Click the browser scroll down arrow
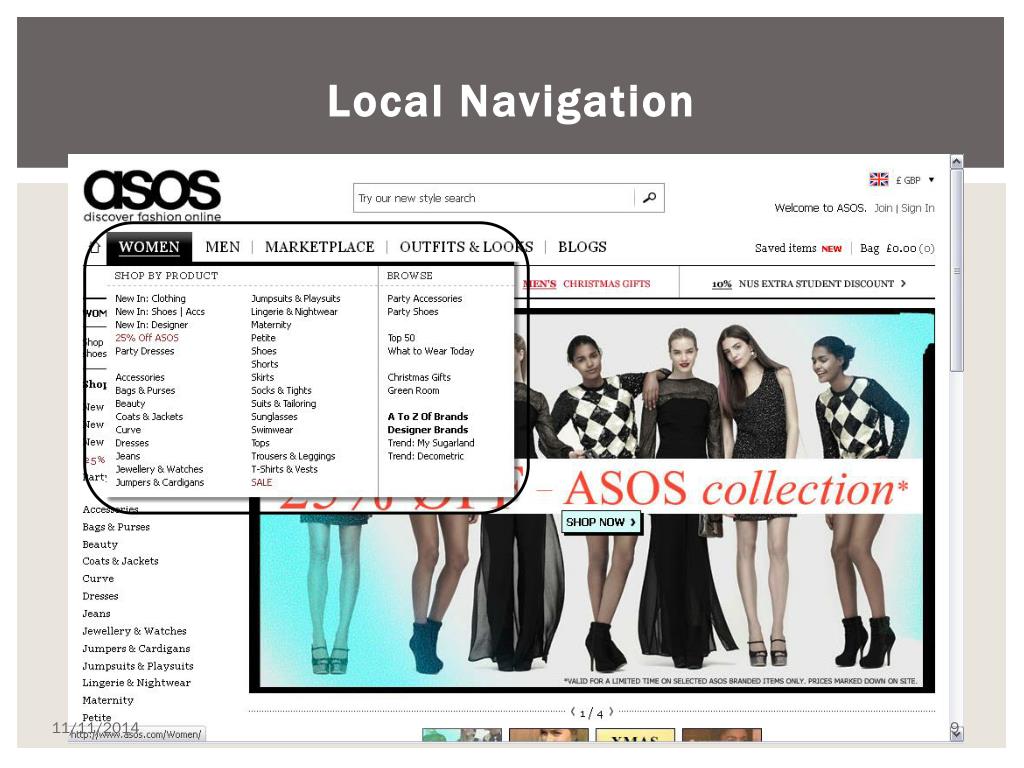 pyautogui.click(x=957, y=735)
